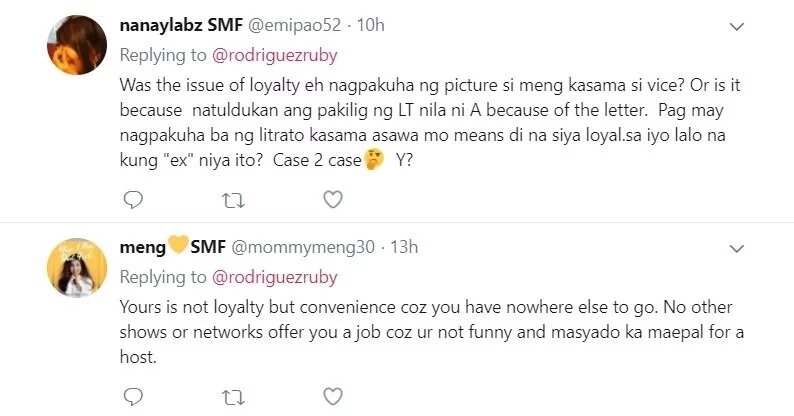This screenshot has height=416, width=794.
Task: Open @rodriguezruby link in second tweet
Action: coord(274,277)
